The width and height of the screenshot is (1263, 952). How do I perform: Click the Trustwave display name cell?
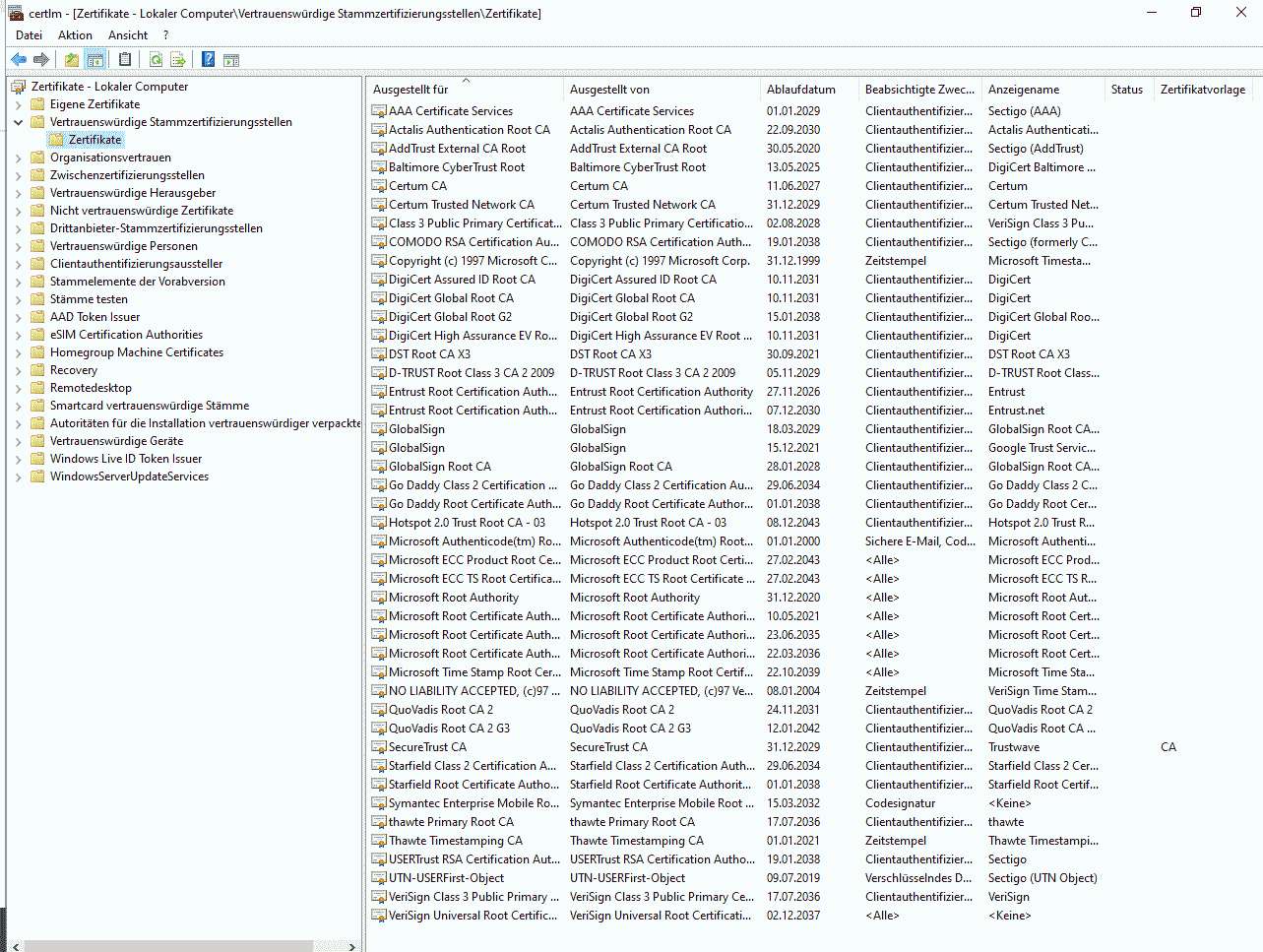[x=1014, y=747]
